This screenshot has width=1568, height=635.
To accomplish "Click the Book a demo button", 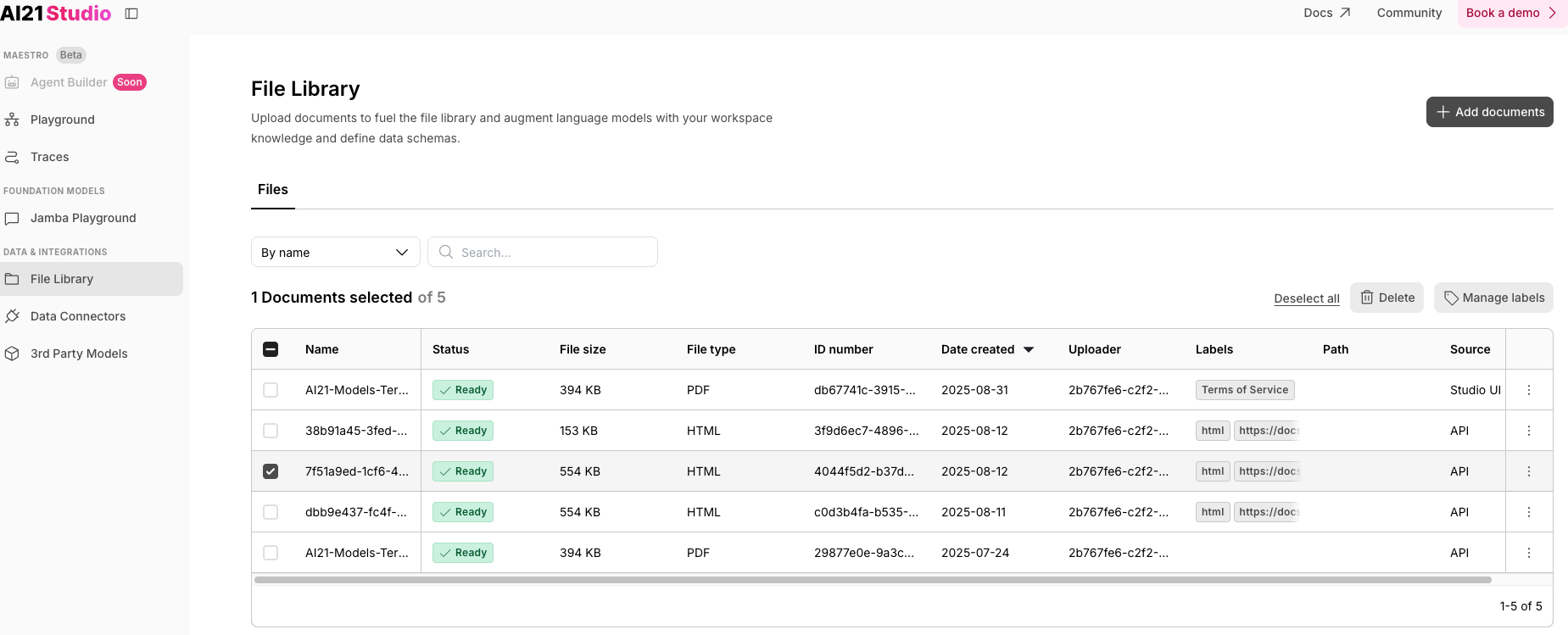I will [x=1512, y=13].
